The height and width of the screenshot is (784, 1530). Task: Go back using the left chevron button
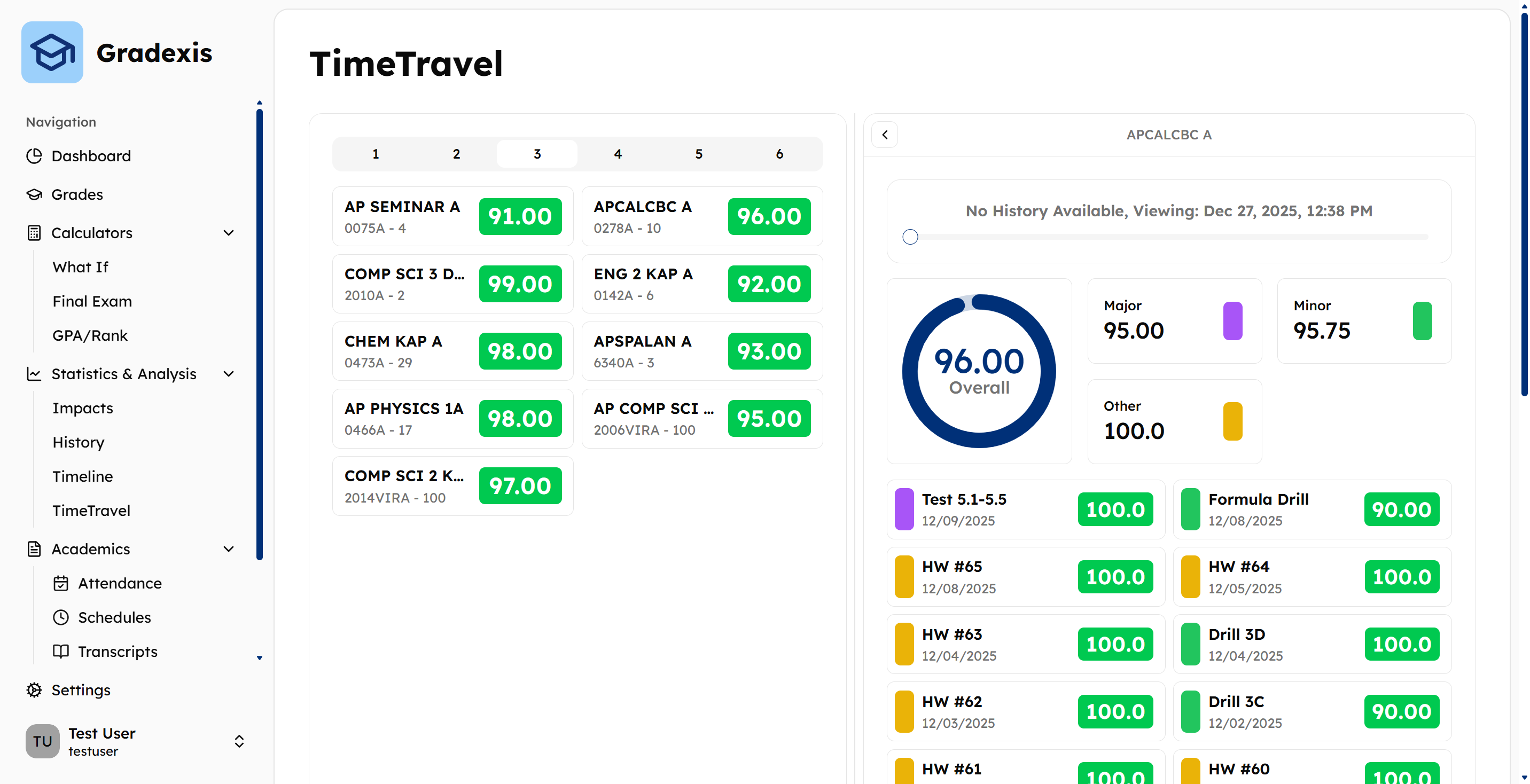[884, 135]
